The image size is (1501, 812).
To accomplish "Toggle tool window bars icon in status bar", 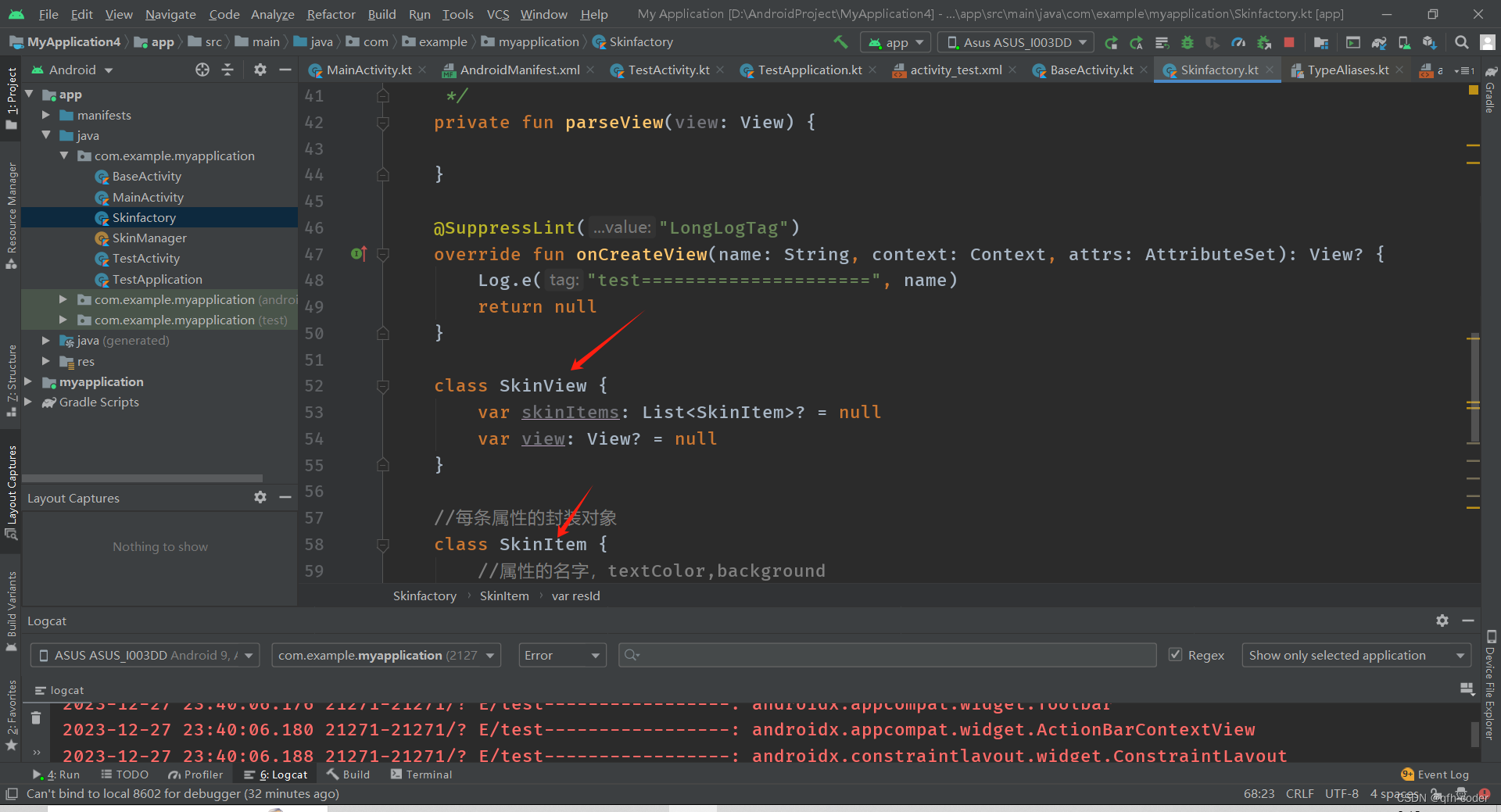I will 11,794.
